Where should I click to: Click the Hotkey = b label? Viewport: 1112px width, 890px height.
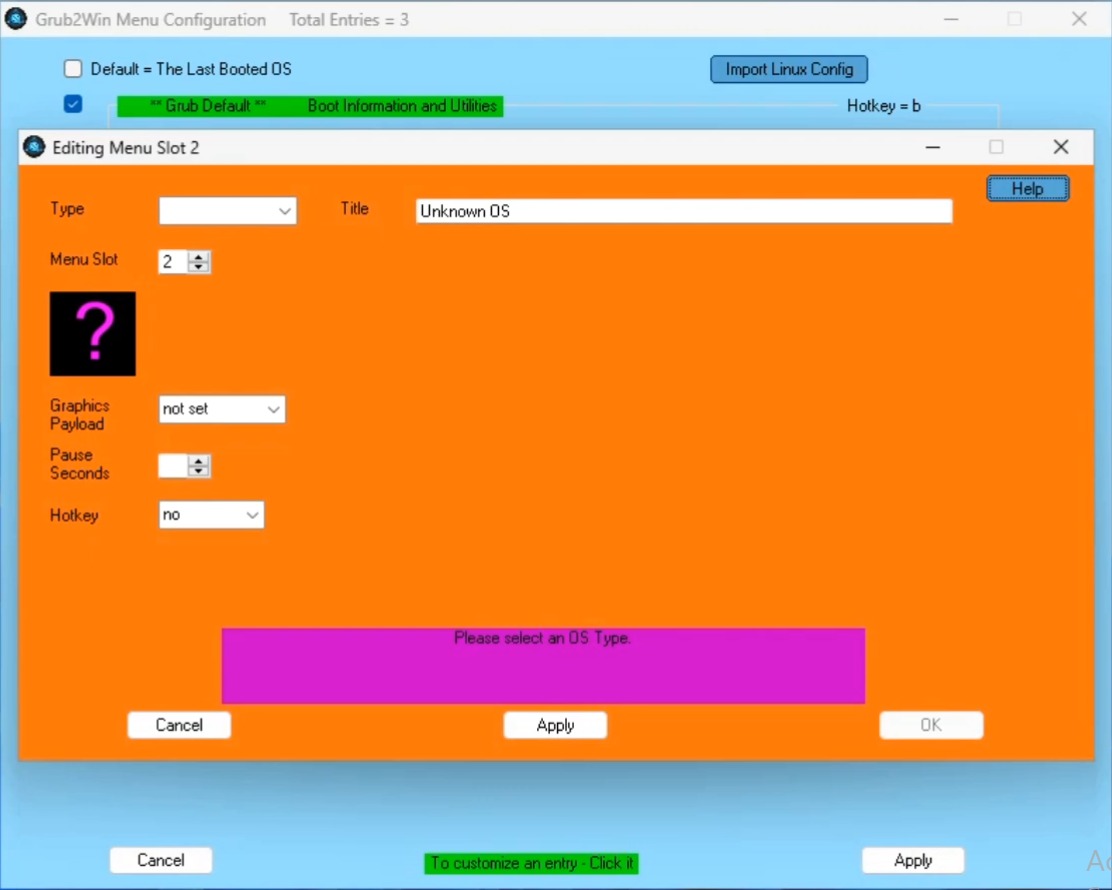click(x=884, y=106)
